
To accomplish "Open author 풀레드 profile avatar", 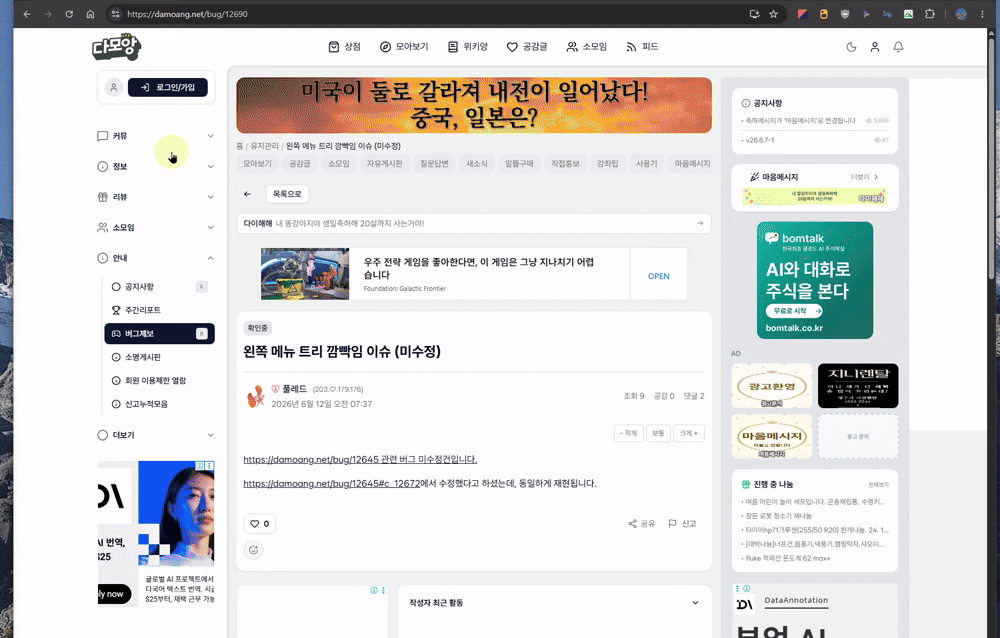I will [x=256, y=396].
